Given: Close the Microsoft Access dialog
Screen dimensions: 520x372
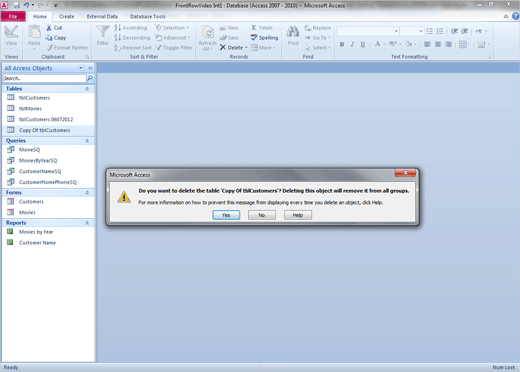Looking at the screenshot, I should pyautogui.click(x=405, y=173).
